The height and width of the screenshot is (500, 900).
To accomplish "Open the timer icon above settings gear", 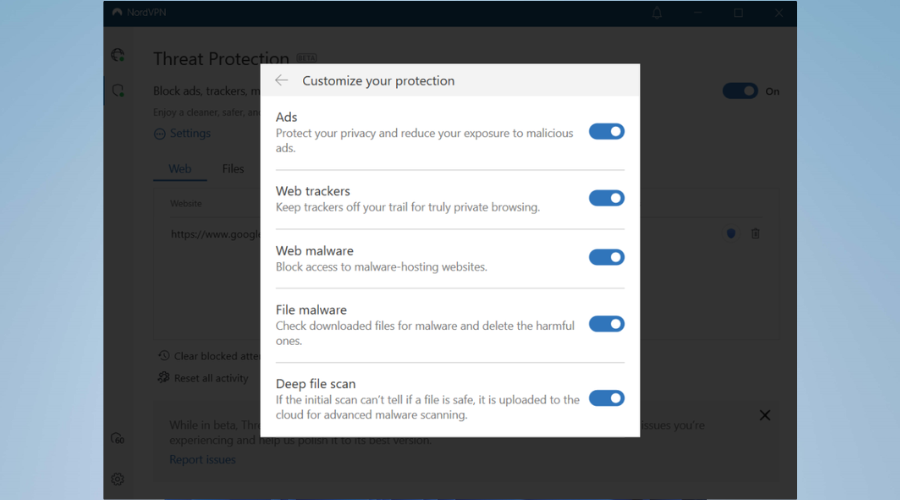I will 118,438.
